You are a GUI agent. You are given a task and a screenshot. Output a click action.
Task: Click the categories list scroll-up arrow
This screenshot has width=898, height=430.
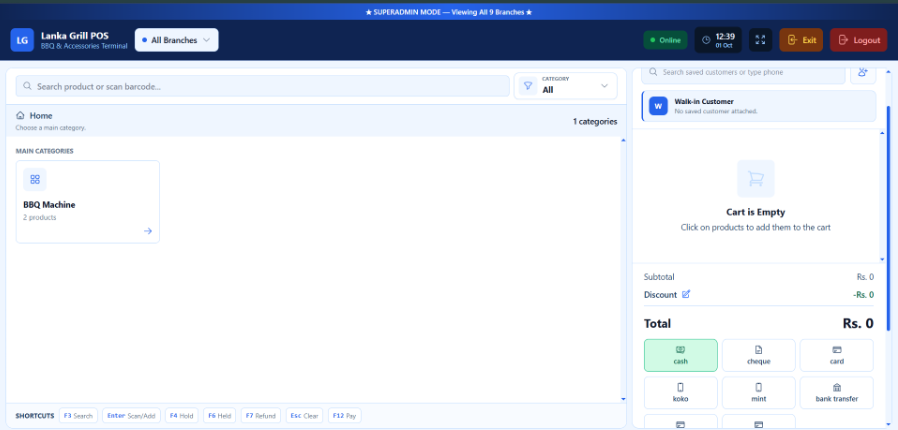623,140
